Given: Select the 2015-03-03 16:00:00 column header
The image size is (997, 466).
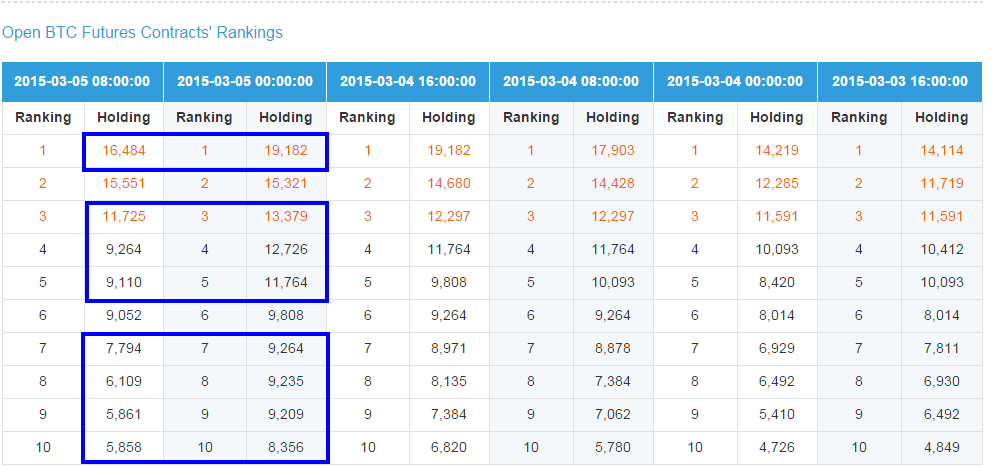Looking at the screenshot, I should pos(900,81).
